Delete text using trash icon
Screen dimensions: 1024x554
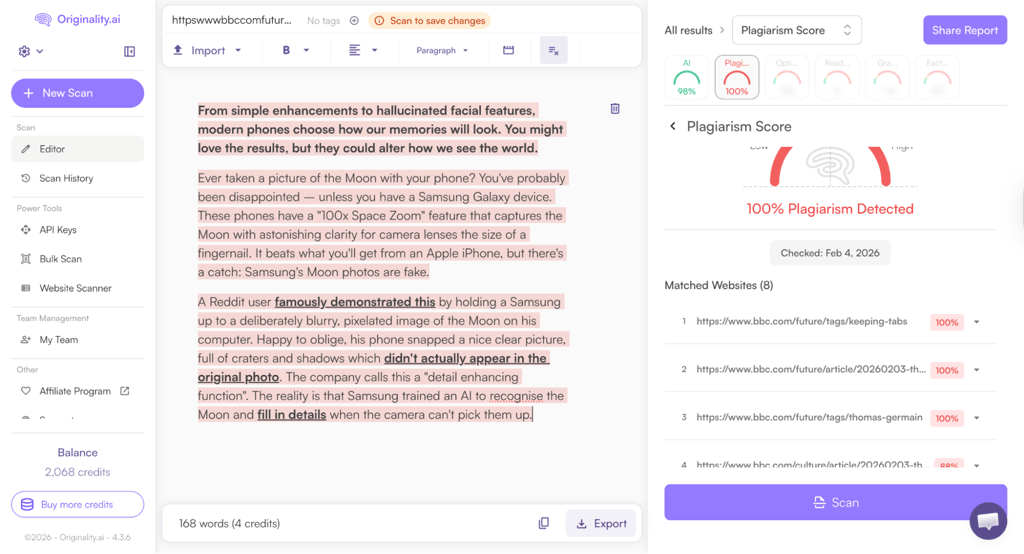pos(615,108)
